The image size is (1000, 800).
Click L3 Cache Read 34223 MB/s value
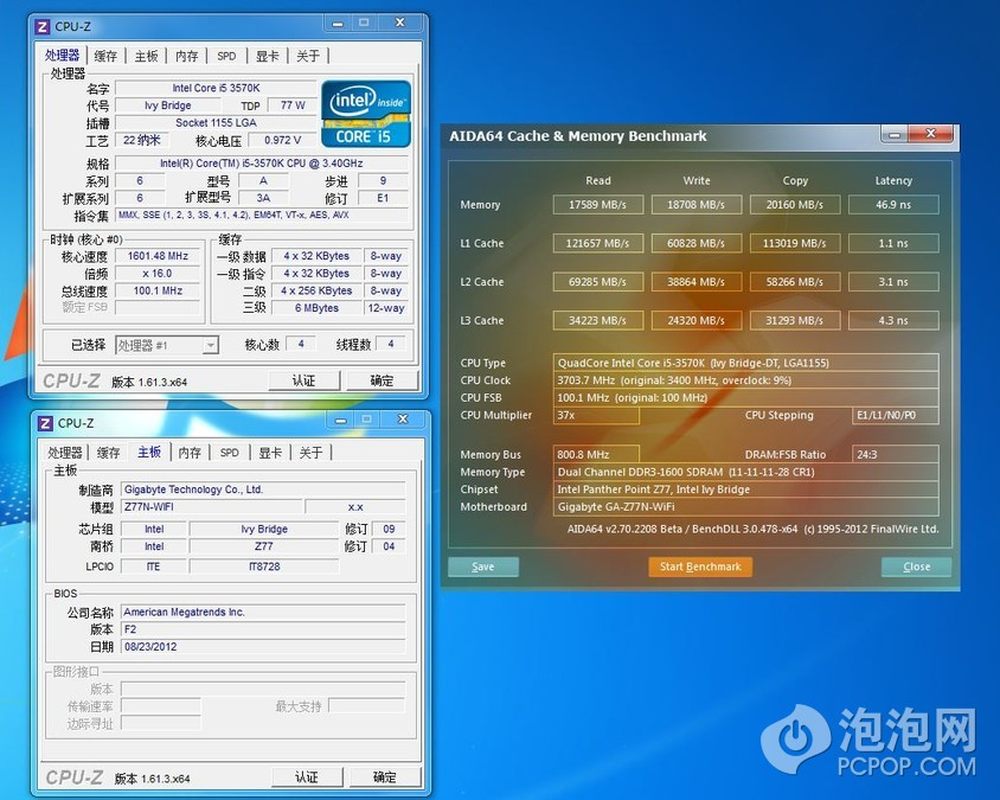point(598,320)
